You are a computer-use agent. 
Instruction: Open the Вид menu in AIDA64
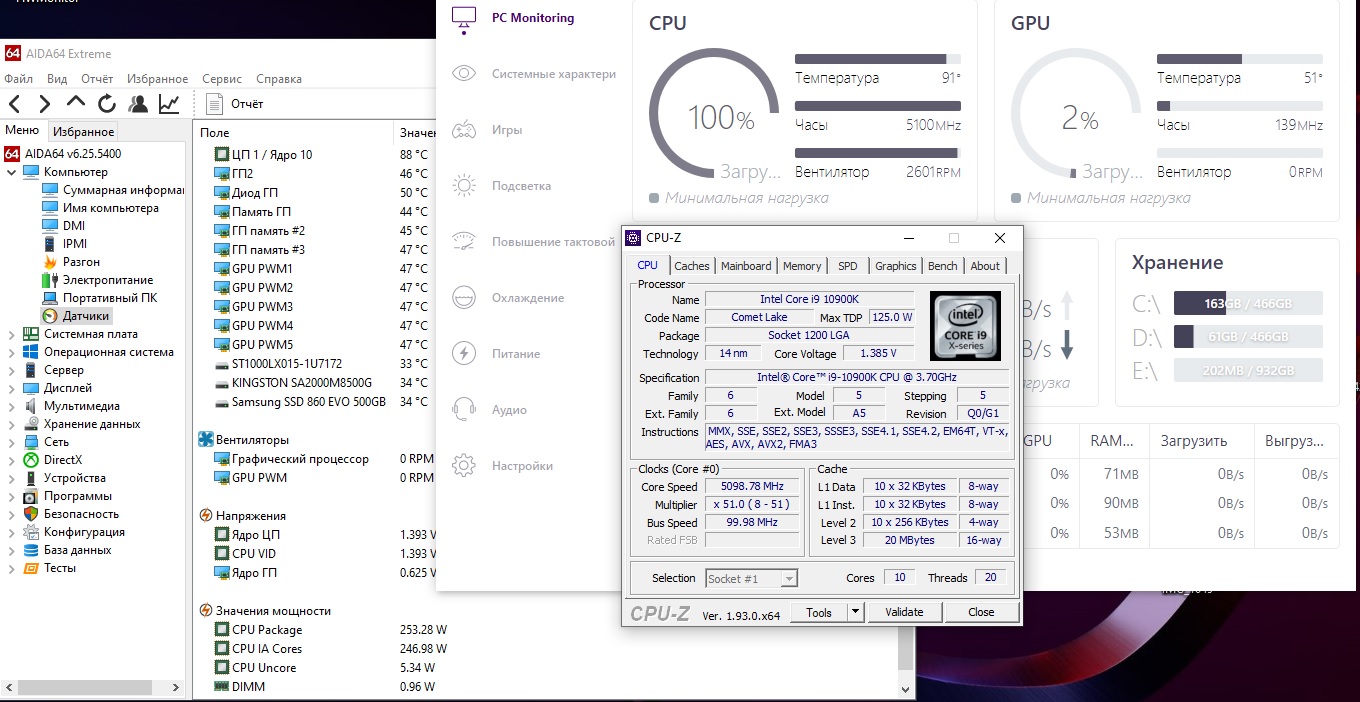point(57,79)
